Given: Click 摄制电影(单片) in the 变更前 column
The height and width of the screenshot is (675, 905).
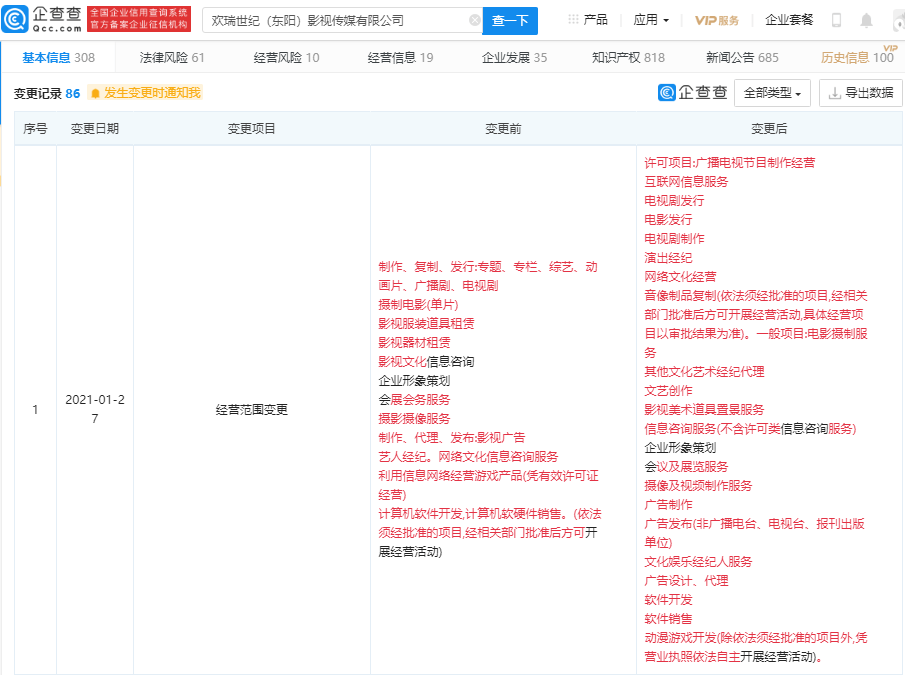Looking at the screenshot, I should pos(418,305).
